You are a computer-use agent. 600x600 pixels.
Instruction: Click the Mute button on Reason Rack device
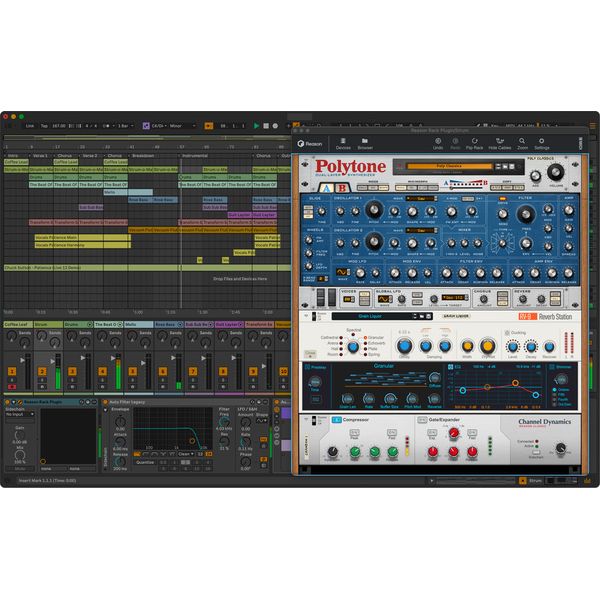(20, 468)
